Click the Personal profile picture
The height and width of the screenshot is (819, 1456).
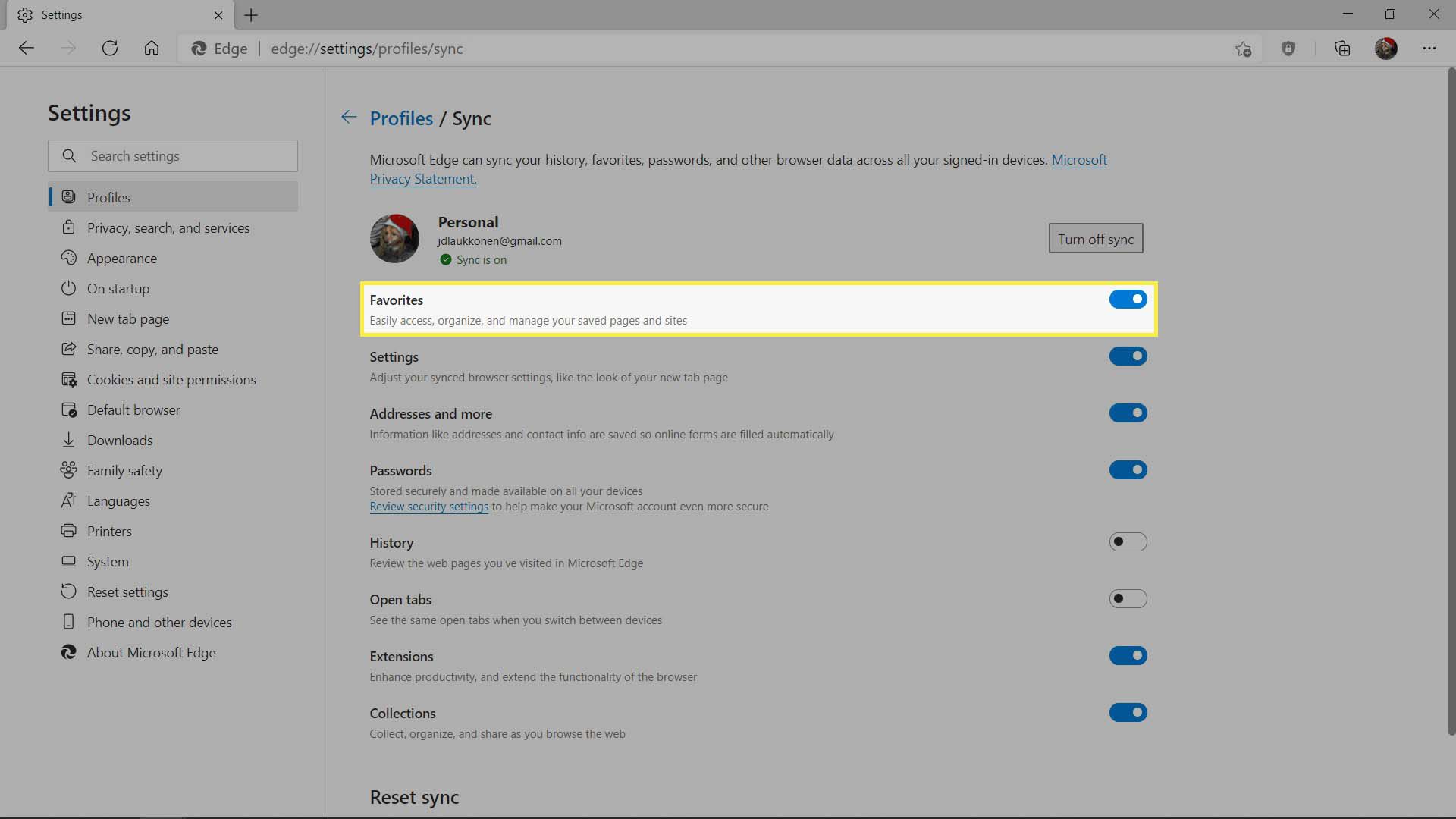pos(394,238)
